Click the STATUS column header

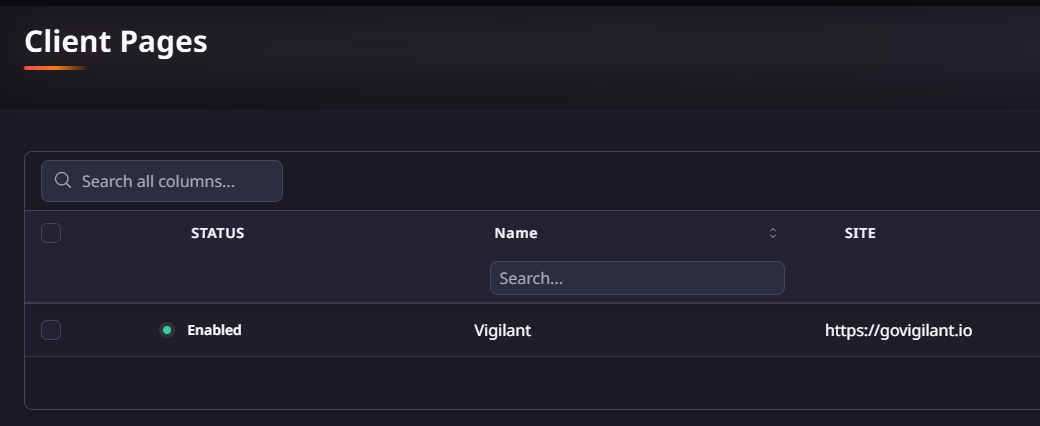217,233
